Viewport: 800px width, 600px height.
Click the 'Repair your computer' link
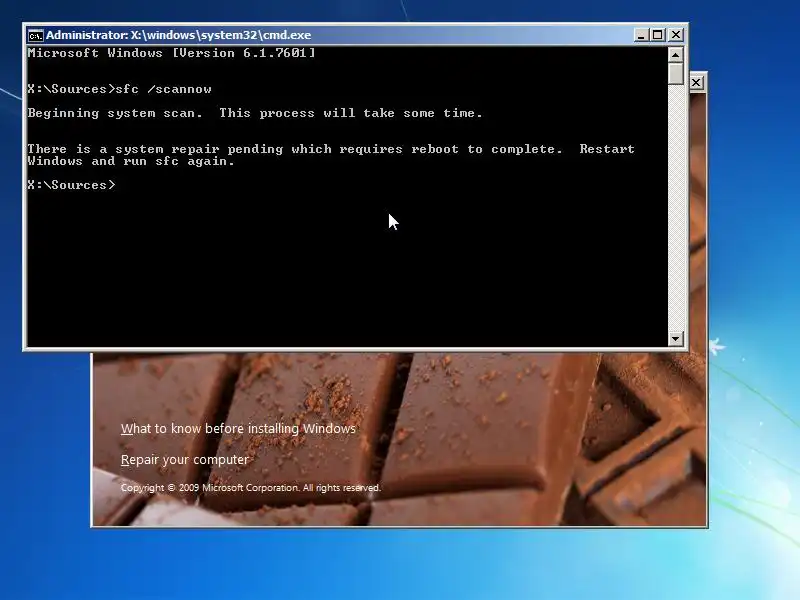point(185,460)
